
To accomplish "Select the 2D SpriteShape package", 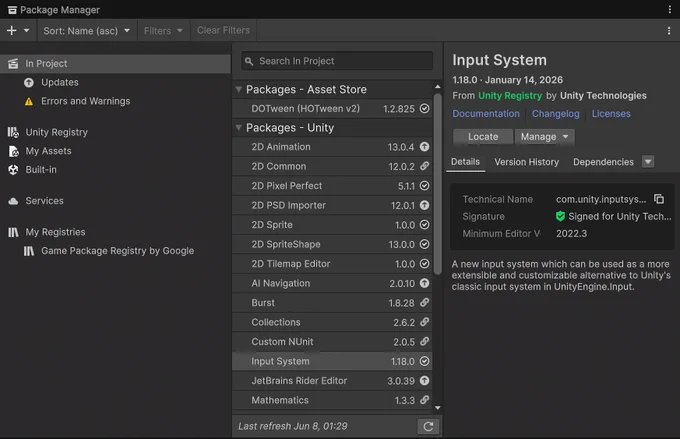I will [x=332, y=245].
